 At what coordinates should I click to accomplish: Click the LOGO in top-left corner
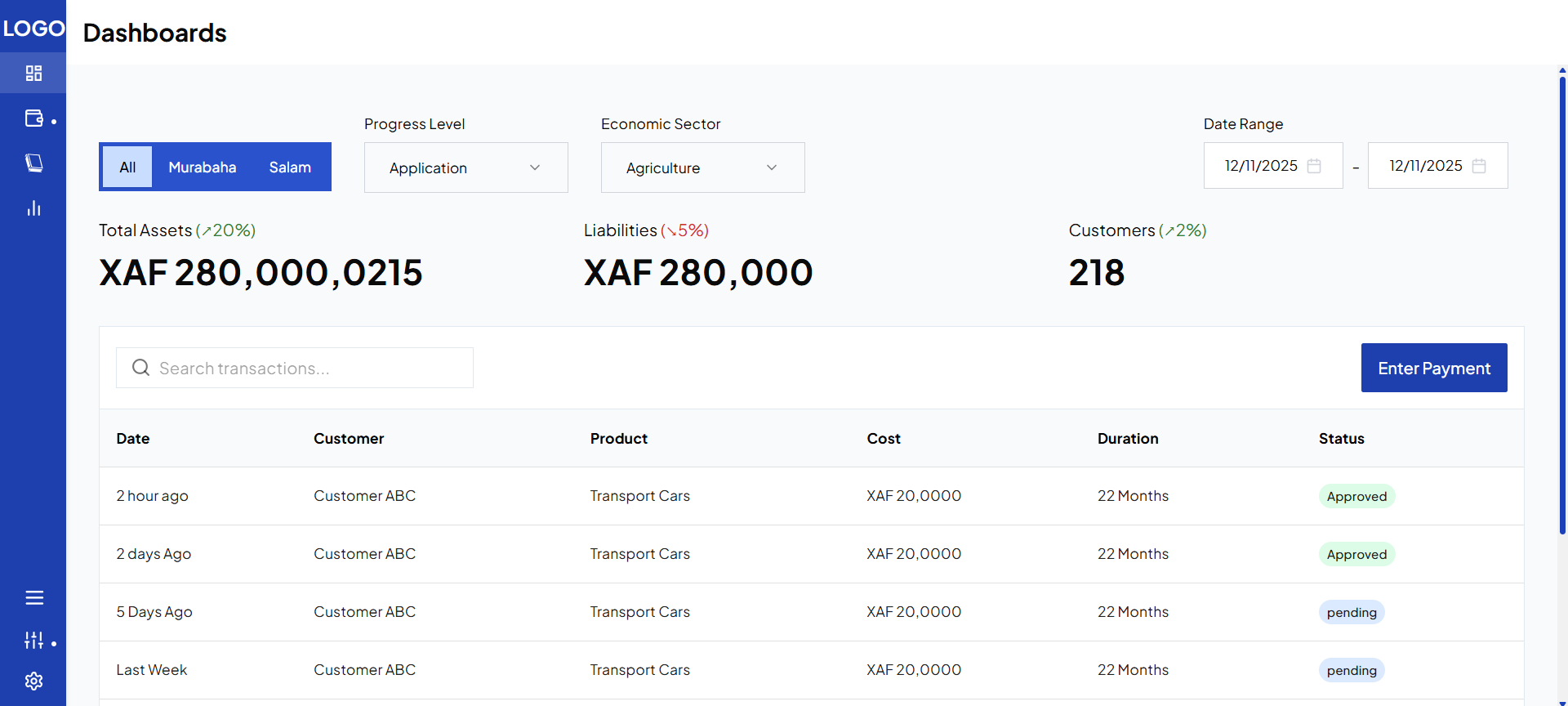(x=33, y=29)
